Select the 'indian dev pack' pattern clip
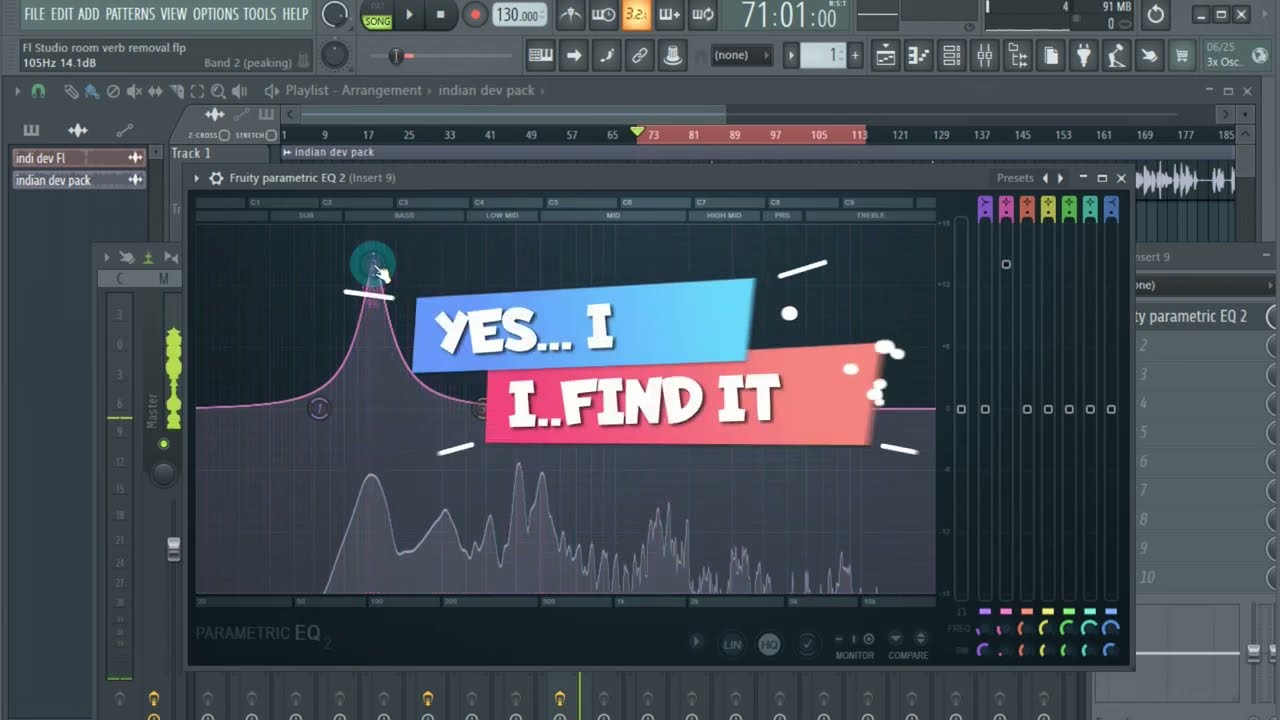The height and width of the screenshot is (720, 1280). pos(79,180)
